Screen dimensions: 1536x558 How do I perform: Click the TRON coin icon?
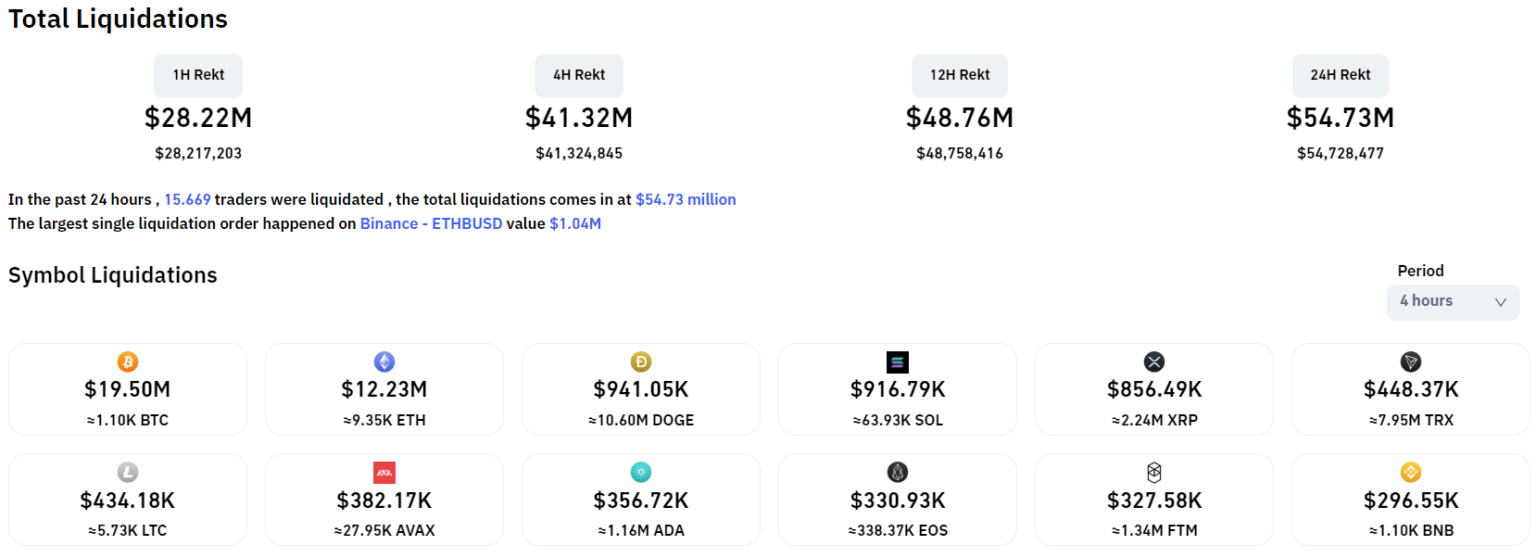(x=1411, y=362)
